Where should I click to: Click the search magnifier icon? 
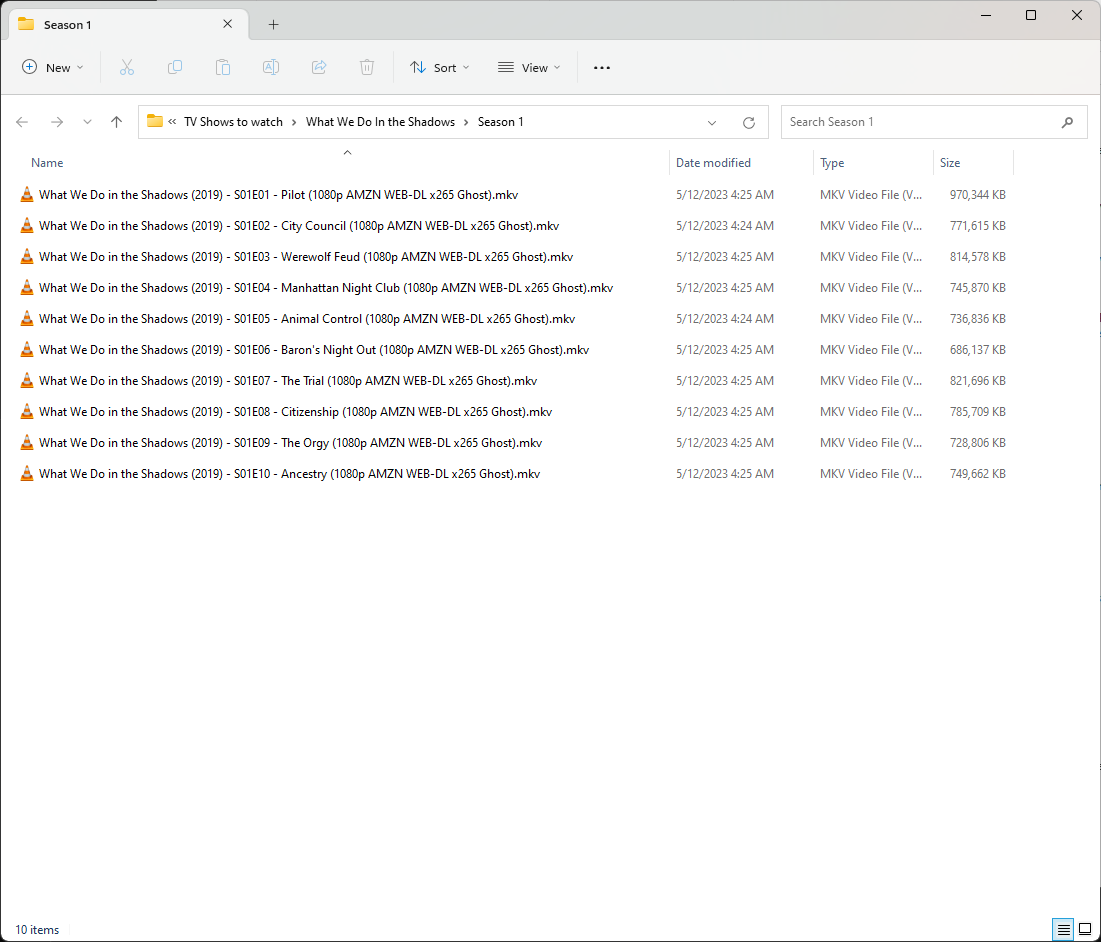coord(1067,122)
